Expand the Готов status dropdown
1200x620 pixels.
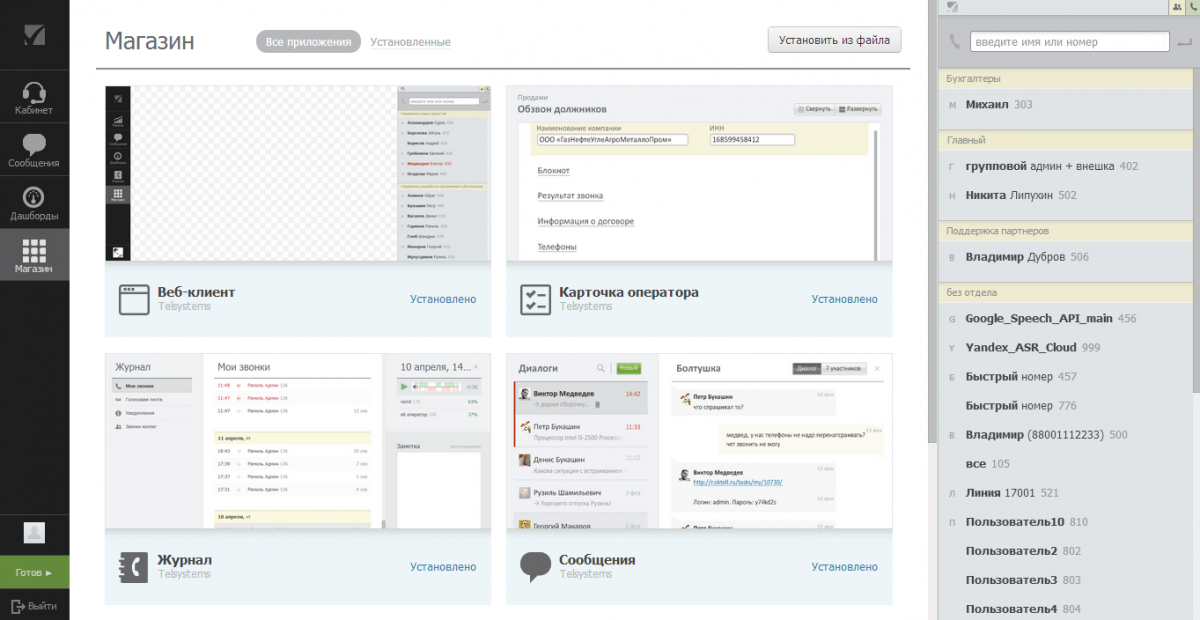[34, 573]
